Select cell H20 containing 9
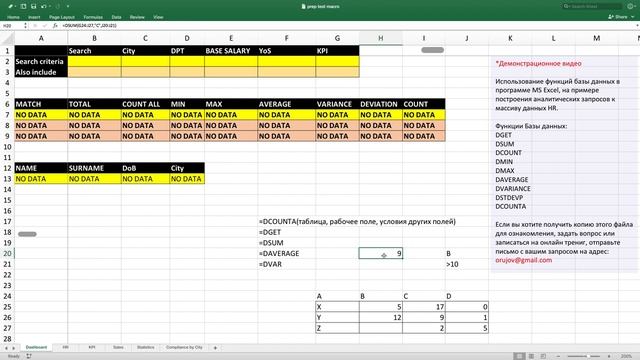640x360 pixels. [381, 253]
